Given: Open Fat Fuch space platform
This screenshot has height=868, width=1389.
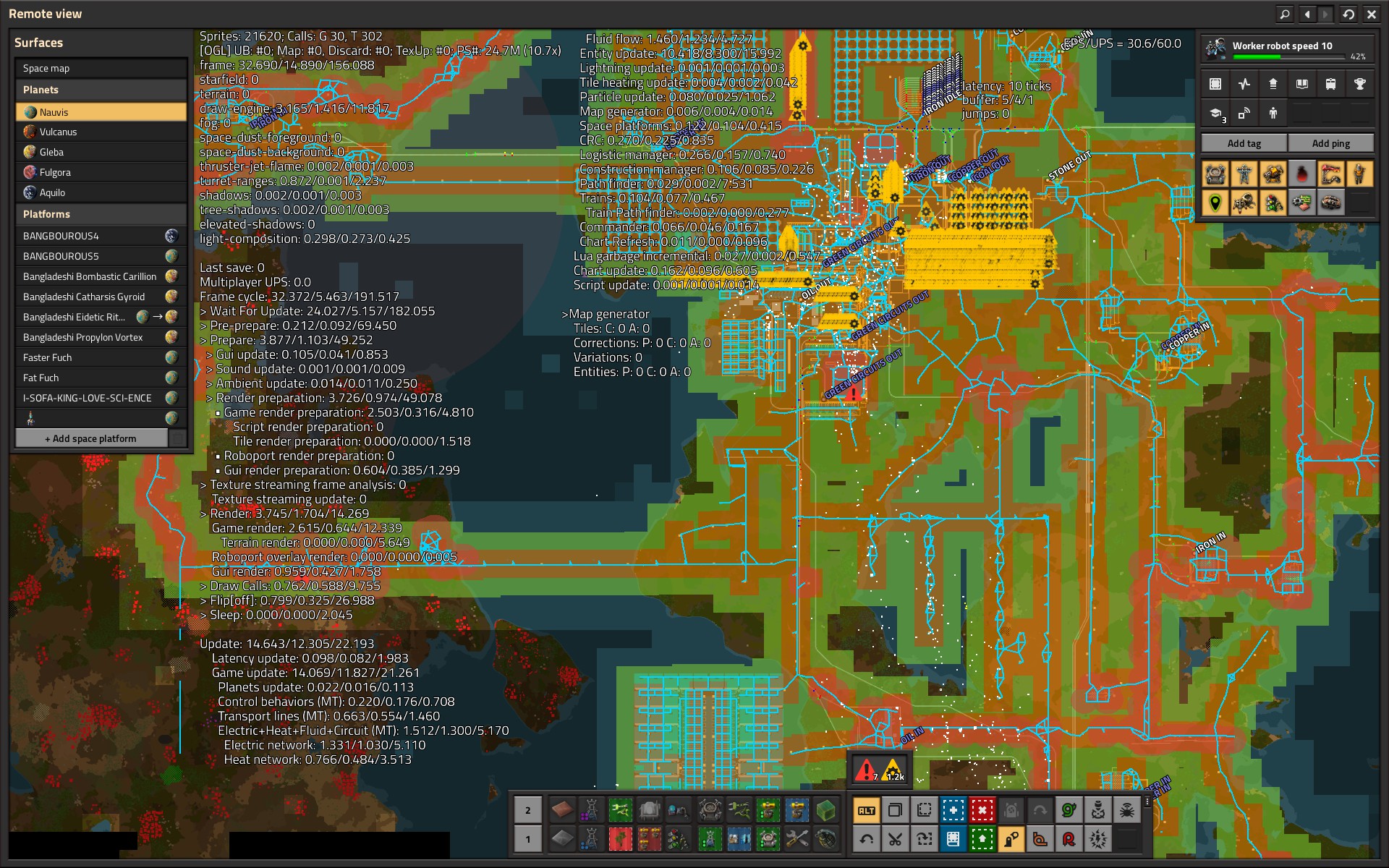Looking at the screenshot, I should coord(101,378).
